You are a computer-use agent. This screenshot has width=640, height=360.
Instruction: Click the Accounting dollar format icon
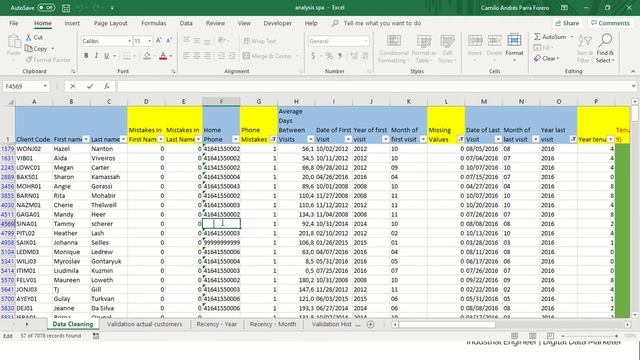(x=313, y=56)
